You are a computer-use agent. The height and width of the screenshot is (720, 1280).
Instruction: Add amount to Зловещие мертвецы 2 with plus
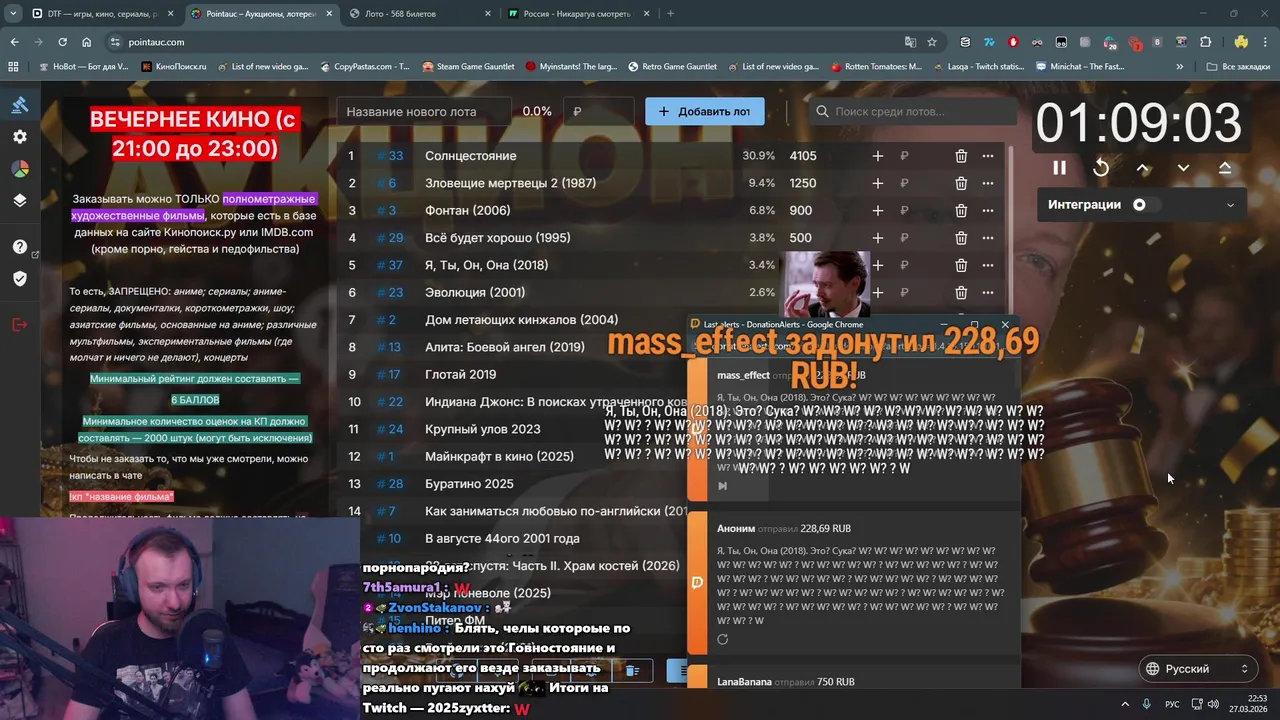878,183
